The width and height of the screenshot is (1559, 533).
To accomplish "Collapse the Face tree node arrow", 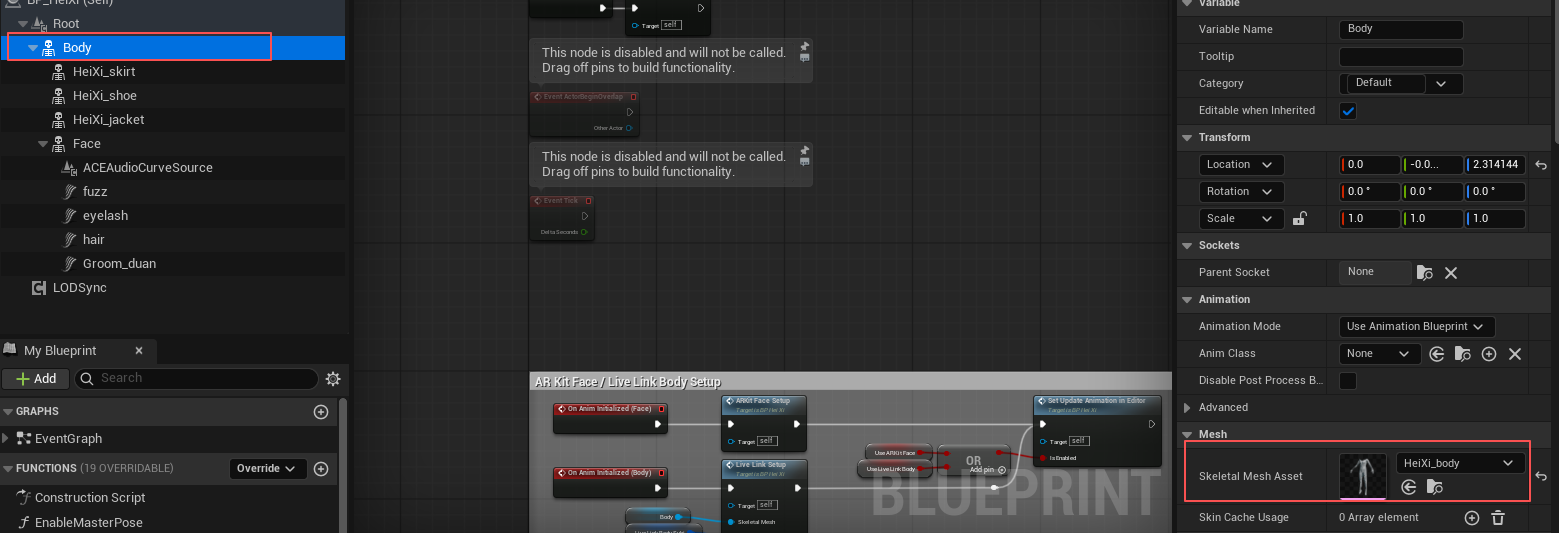I will tap(43, 144).
